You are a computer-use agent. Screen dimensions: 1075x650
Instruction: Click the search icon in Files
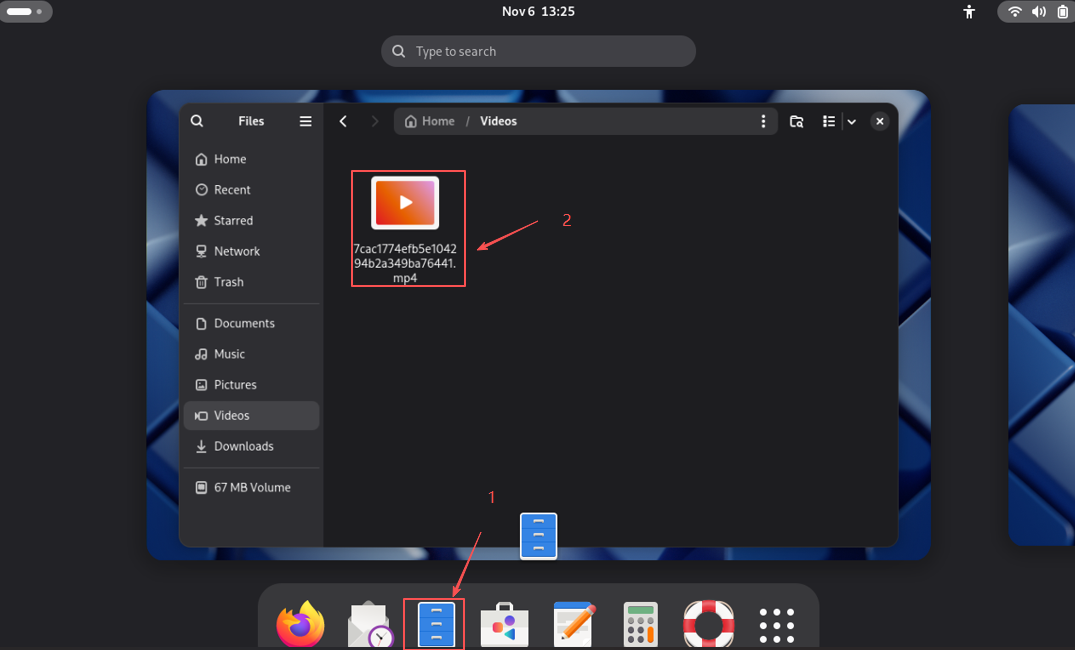(x=197, y=121)
